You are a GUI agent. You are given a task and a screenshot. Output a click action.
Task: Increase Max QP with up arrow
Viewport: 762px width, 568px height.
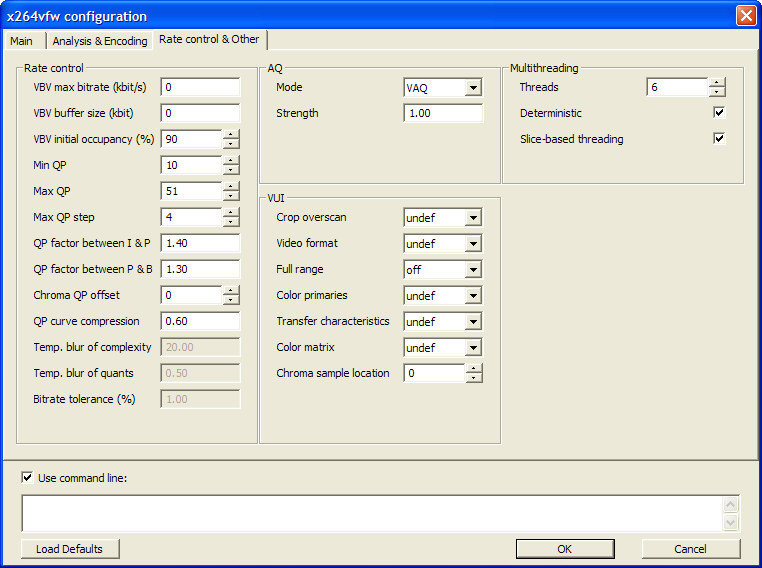click(x=231, y=187)
